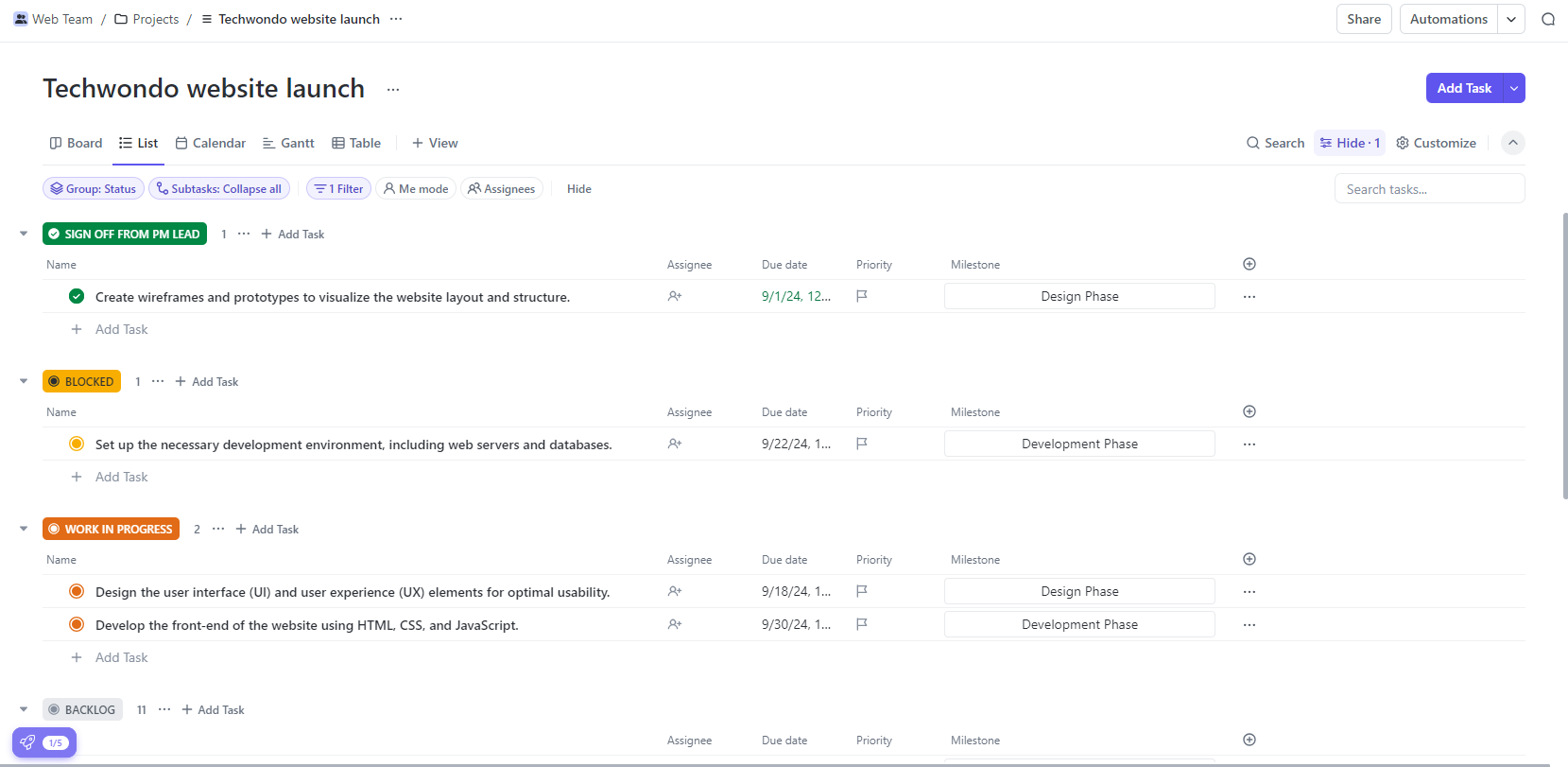Screen dimensions: 1568x767
Task: Open row options for Create wireframes task
Action: (1249, 297)
